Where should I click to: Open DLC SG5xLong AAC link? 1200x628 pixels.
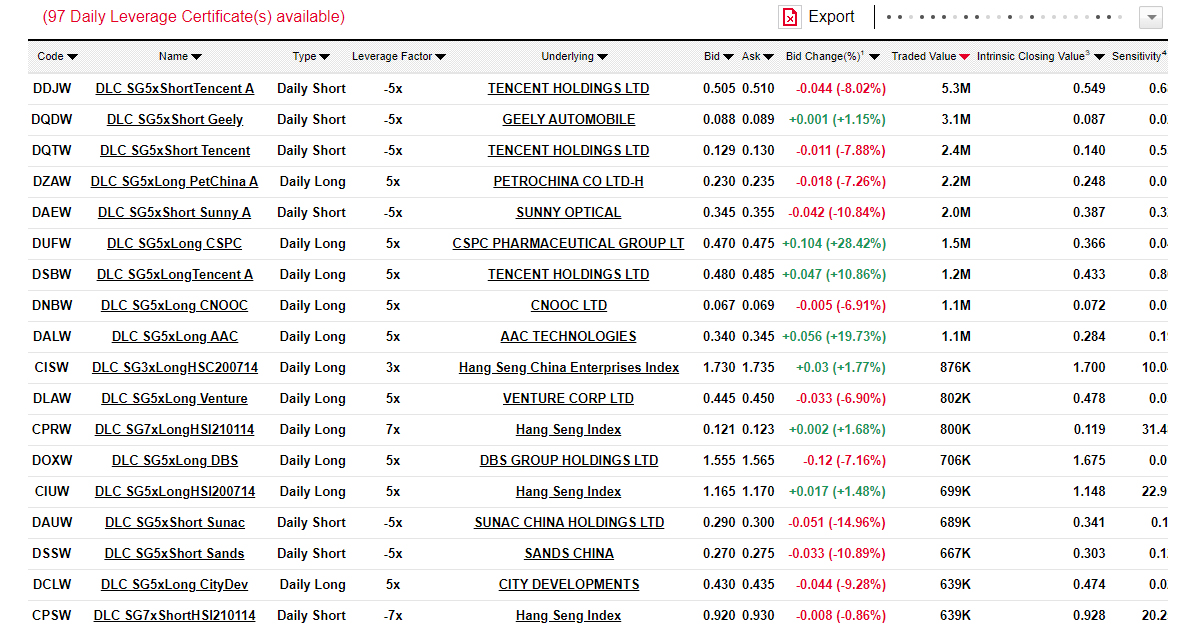175,337
